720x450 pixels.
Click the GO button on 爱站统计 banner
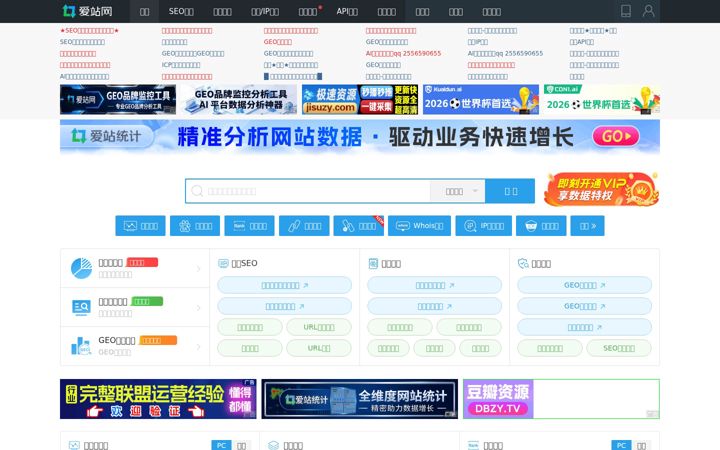tap(616, 136)
